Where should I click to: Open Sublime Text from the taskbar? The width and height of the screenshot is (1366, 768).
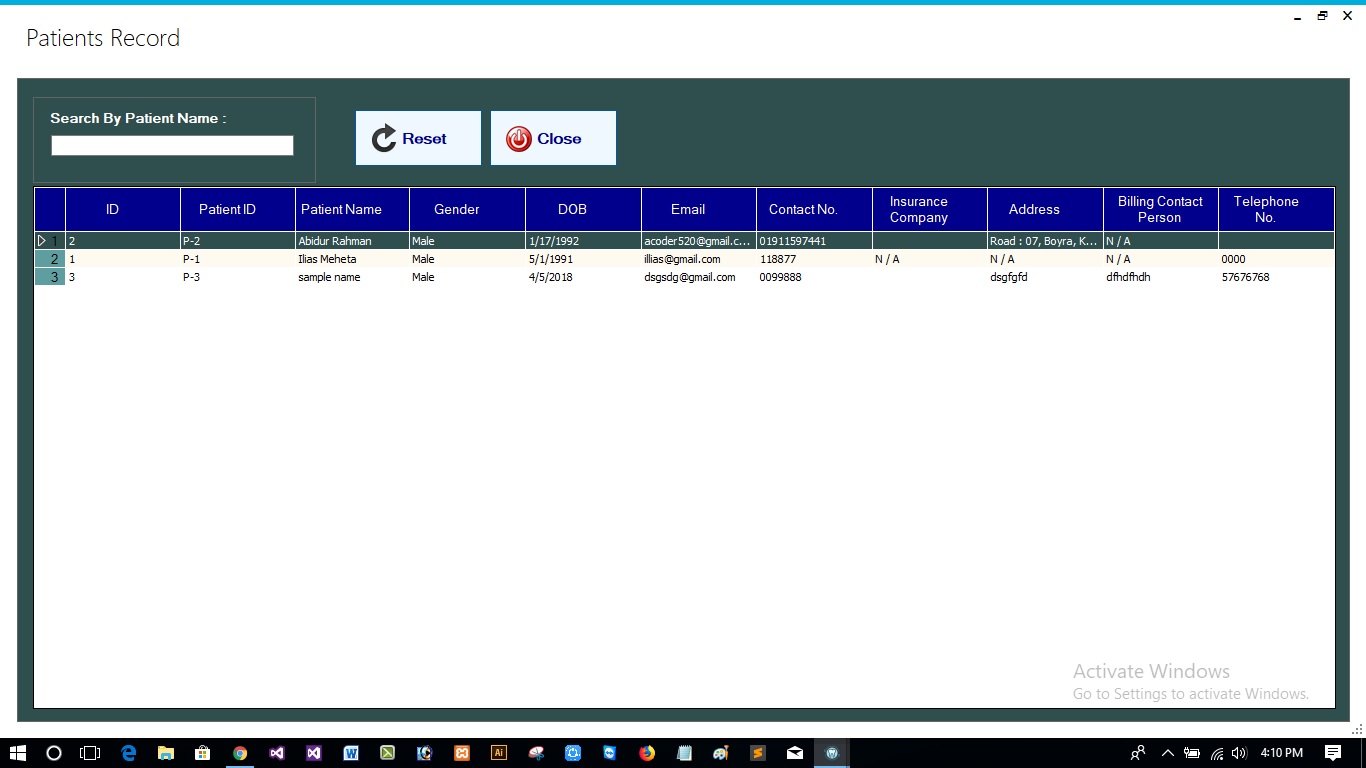758,753
